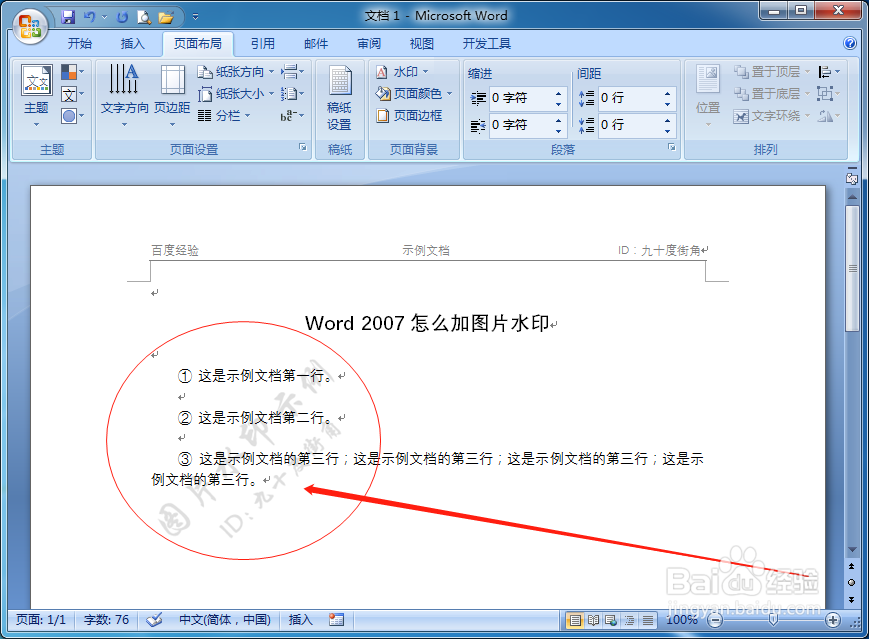
Task: Undo the last action in Quick Access toolbar
Action: click(89, 17)
